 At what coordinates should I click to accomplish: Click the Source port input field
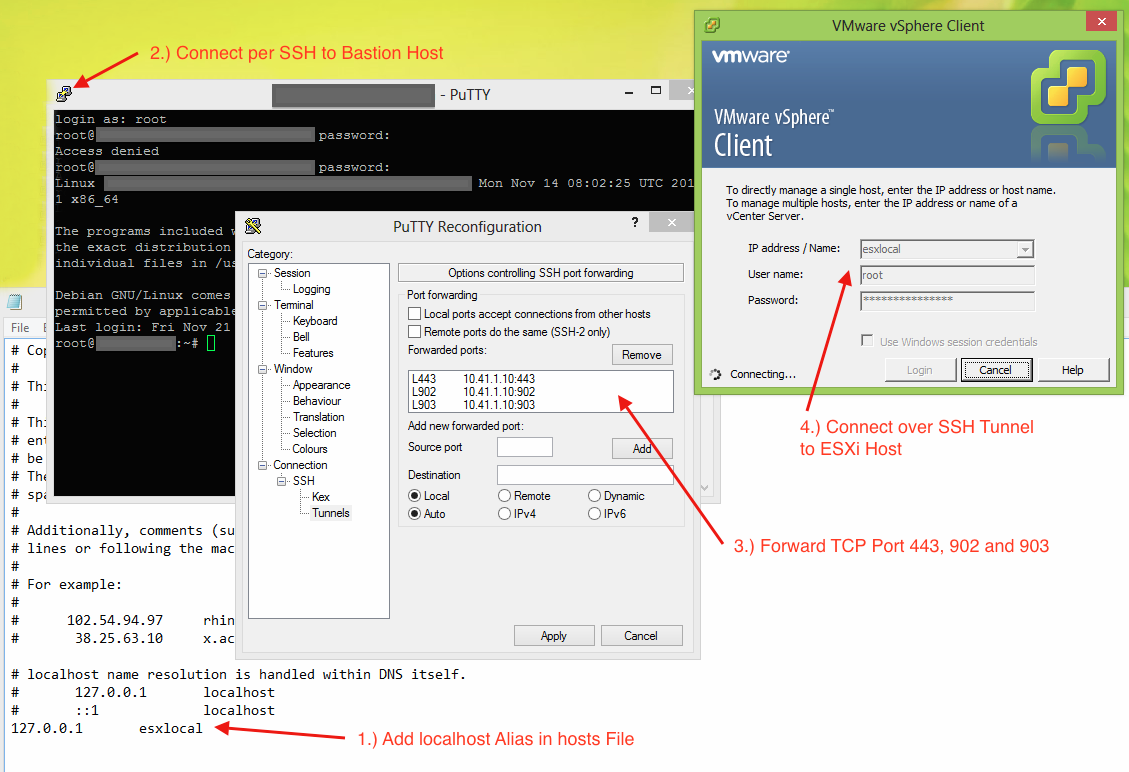[x=525, y=447]
